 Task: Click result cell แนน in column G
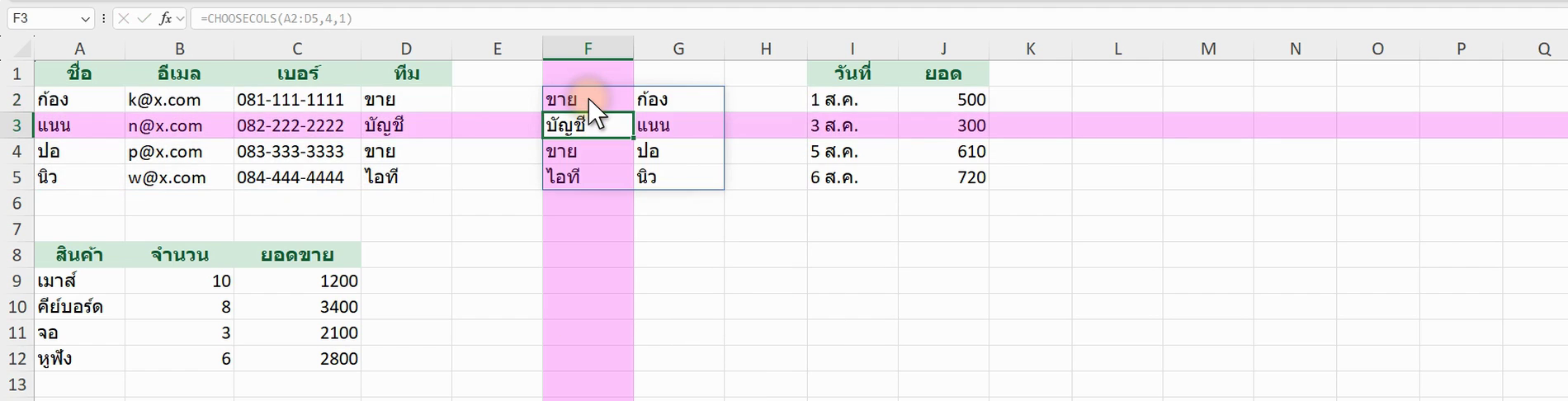tap(678, 125)
